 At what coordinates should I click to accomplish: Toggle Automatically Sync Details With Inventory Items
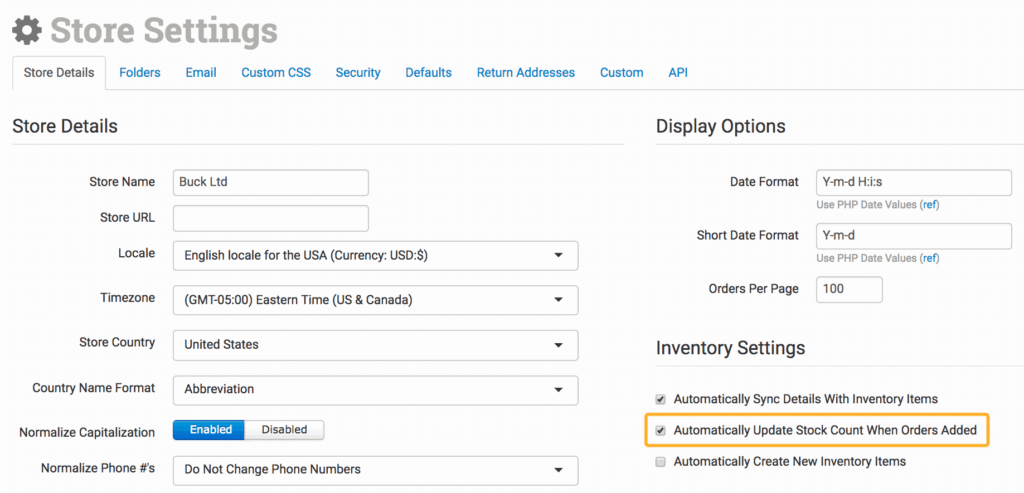[660, 399]
